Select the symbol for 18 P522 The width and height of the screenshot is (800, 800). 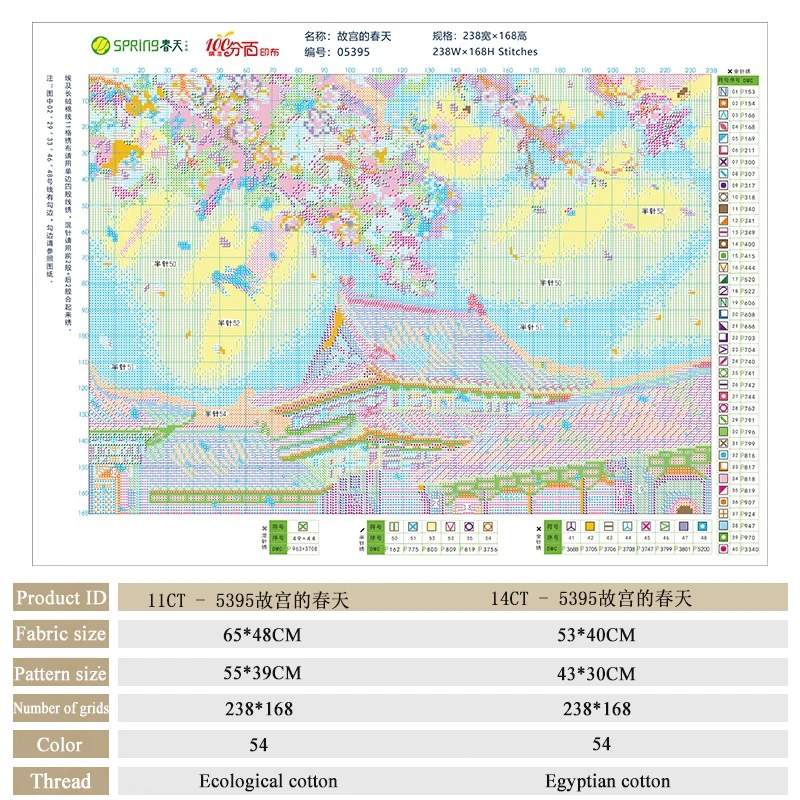tap(723, 291)
